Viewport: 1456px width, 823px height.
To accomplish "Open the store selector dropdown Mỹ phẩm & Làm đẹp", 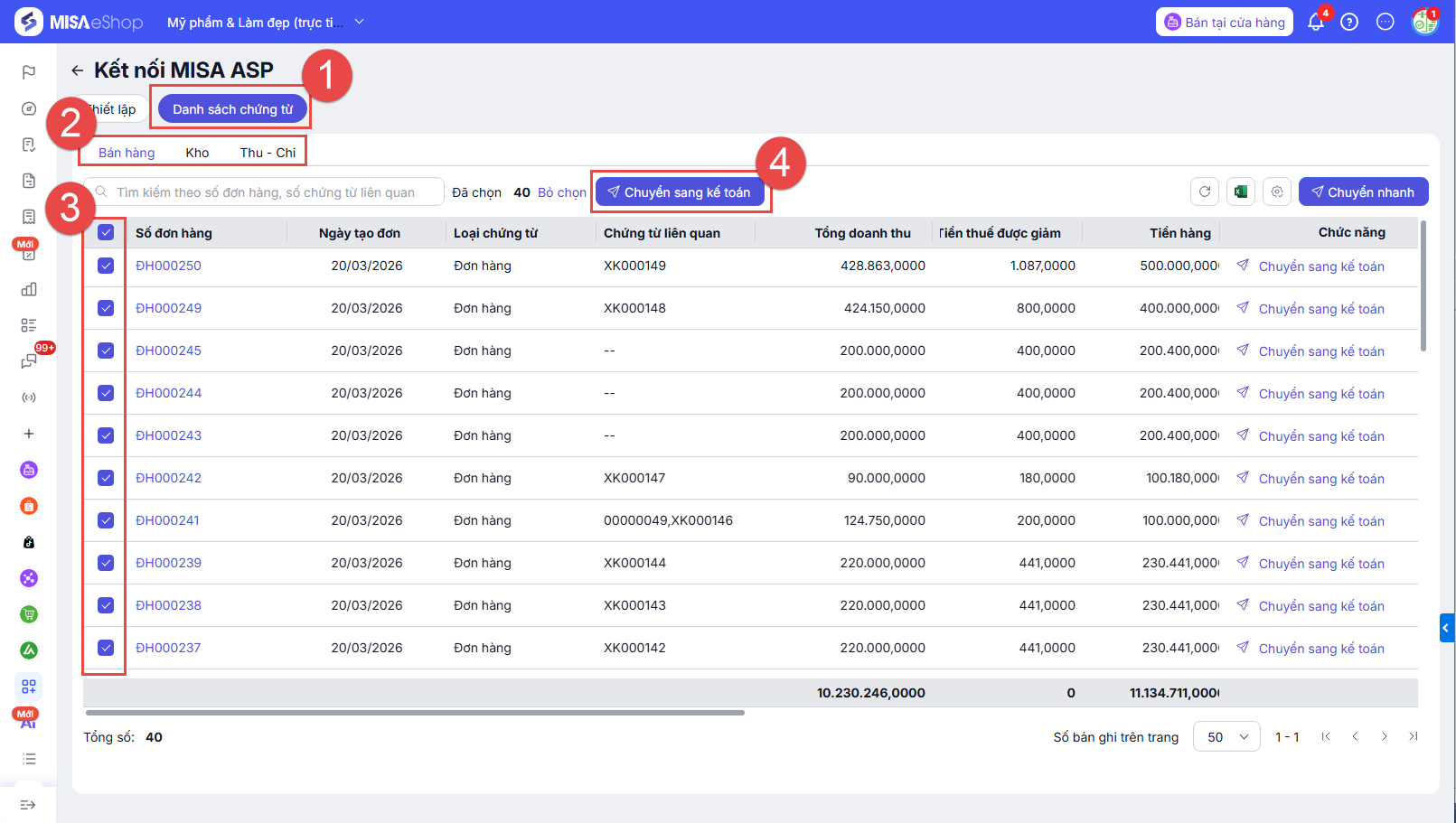I will pyautogui.click(x=266, y=22).
